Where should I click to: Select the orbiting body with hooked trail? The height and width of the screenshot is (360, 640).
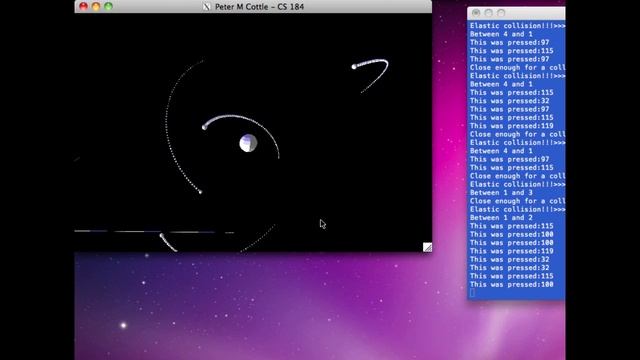click(354, 67)
